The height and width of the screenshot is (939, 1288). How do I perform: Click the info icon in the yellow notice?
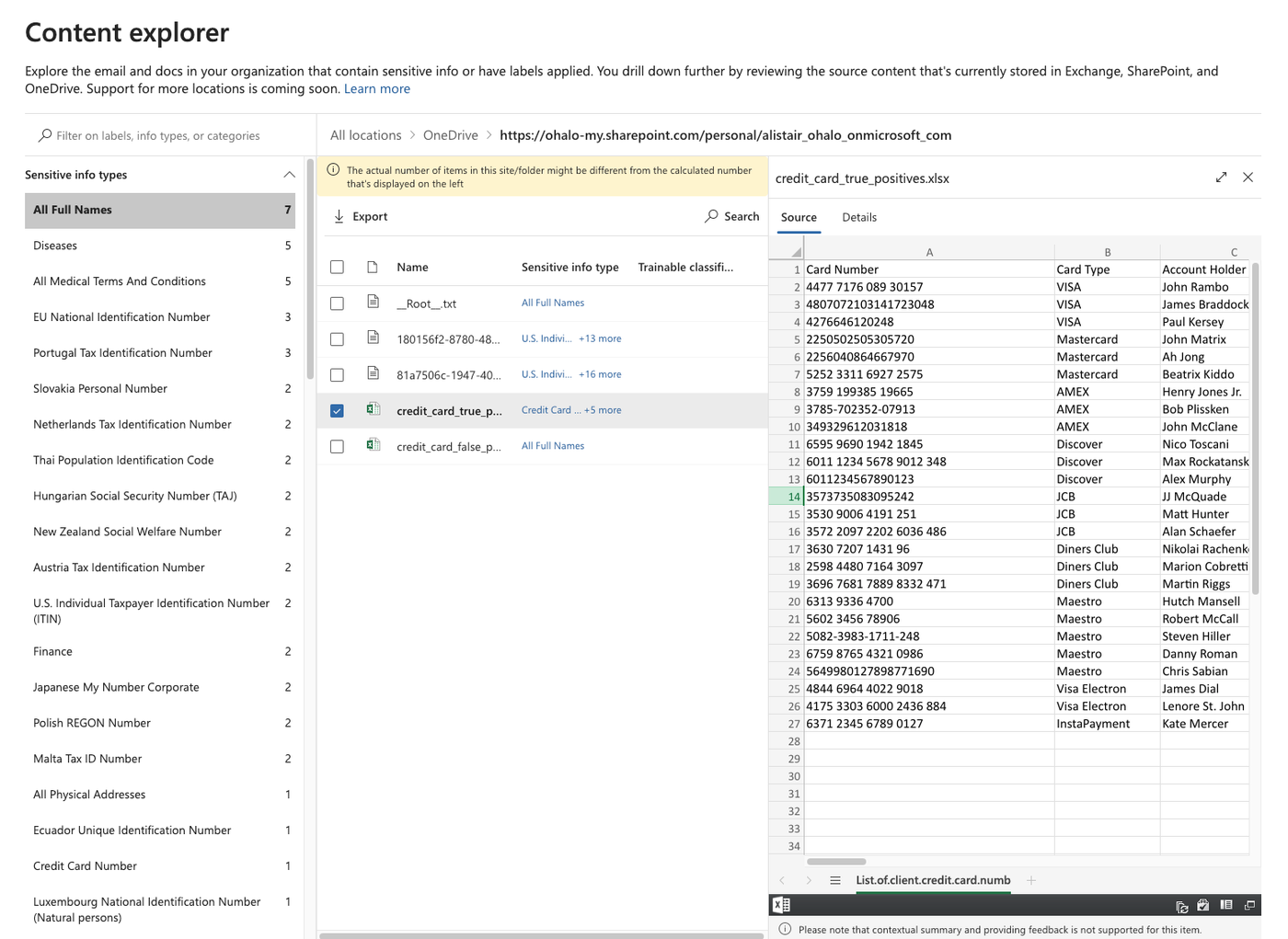pyautogui.click(x=333, y=170)
